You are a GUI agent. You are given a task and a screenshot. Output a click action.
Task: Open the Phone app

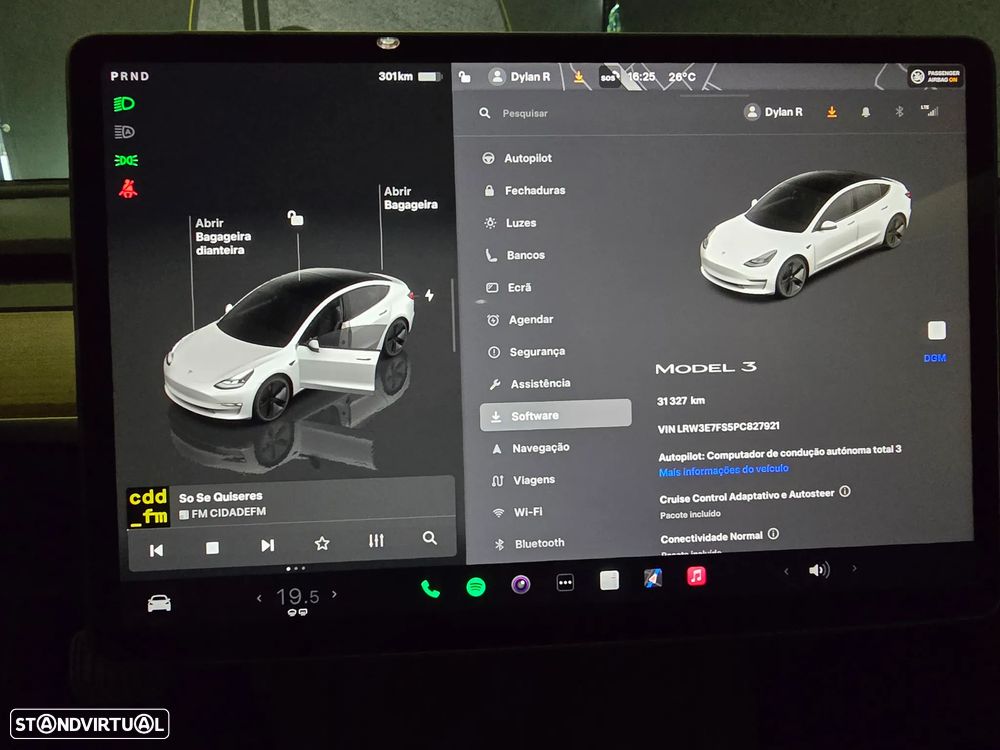coord(430,589)
